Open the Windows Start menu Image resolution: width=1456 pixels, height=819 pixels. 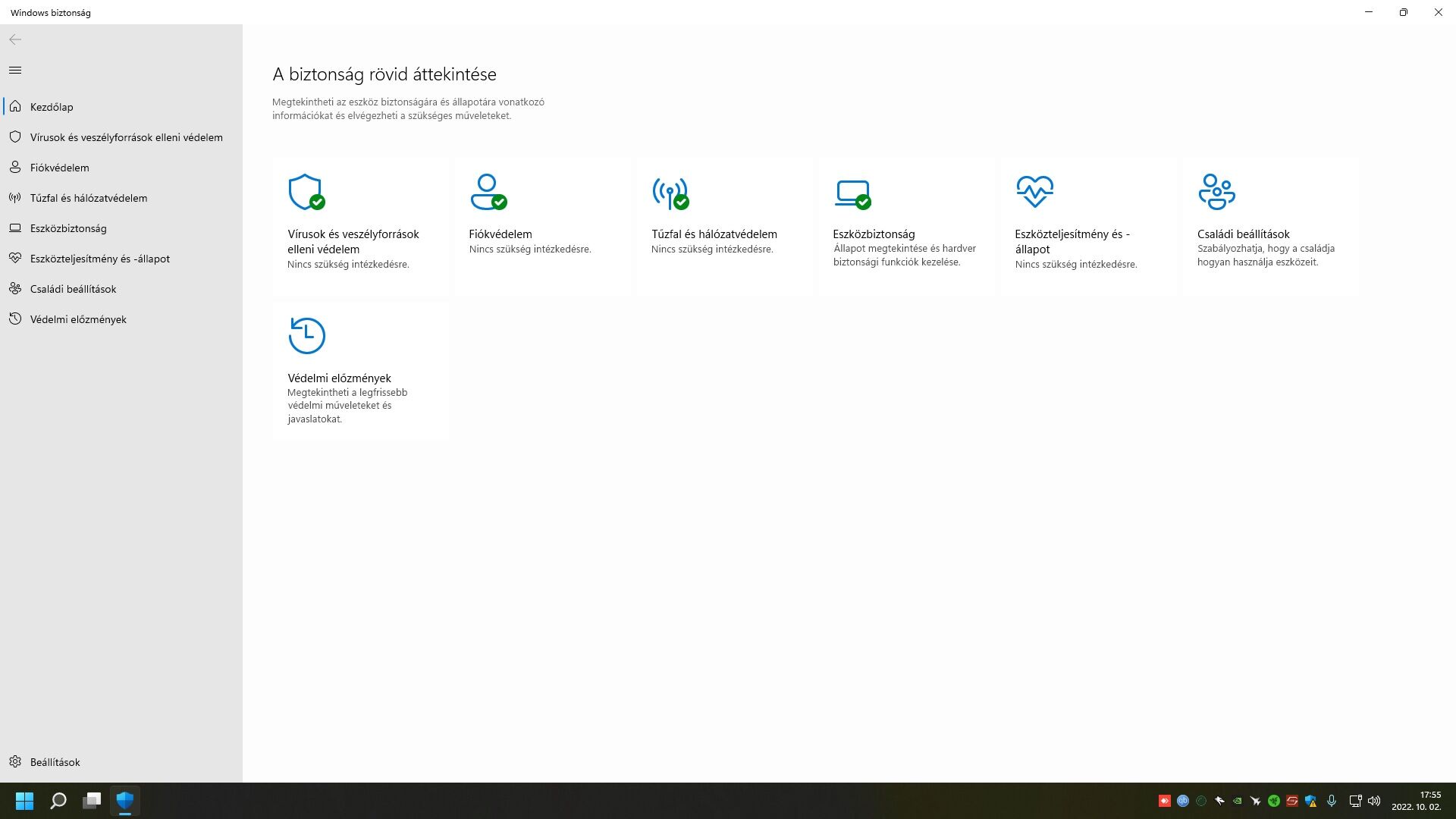point(24,801)
